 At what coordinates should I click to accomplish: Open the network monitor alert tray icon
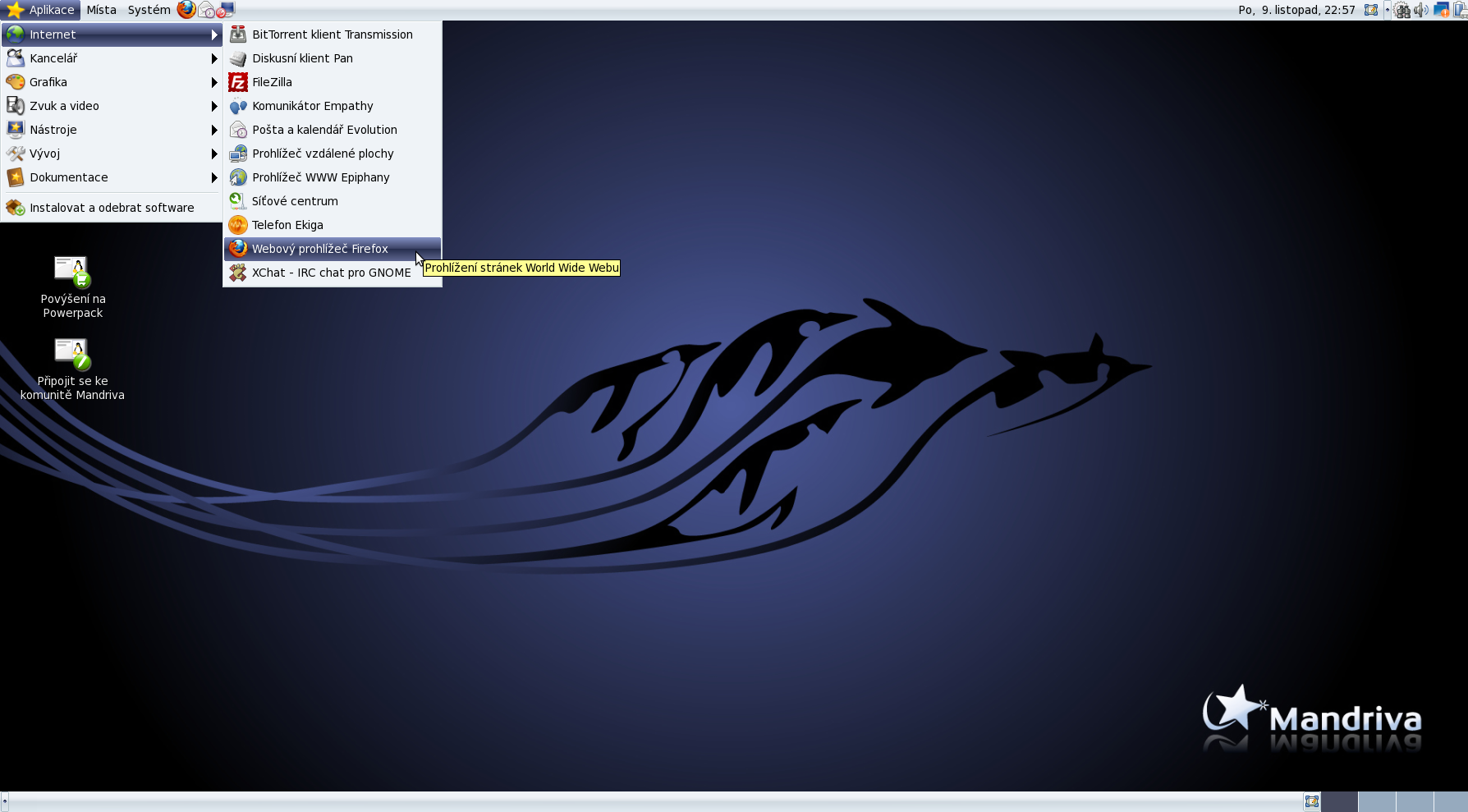[x=1441, y=10]
